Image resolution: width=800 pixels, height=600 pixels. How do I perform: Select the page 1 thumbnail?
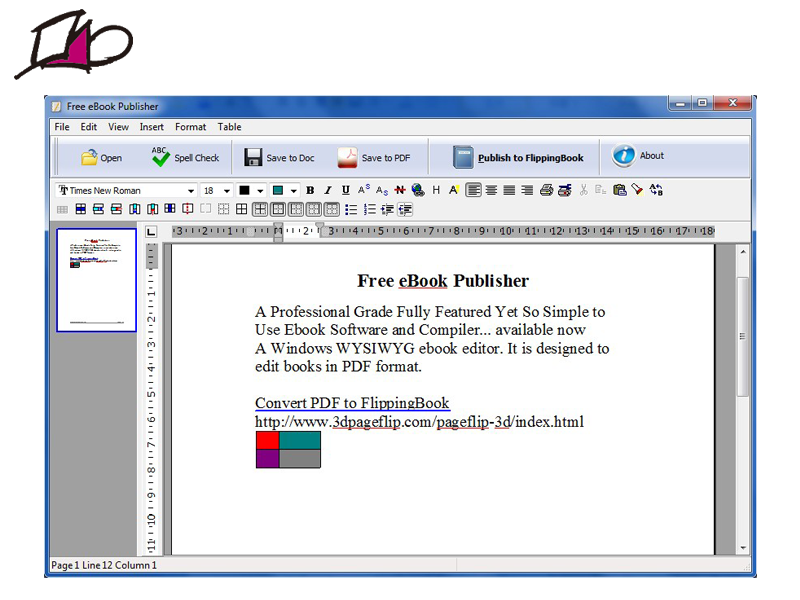(x=96, y=280)
